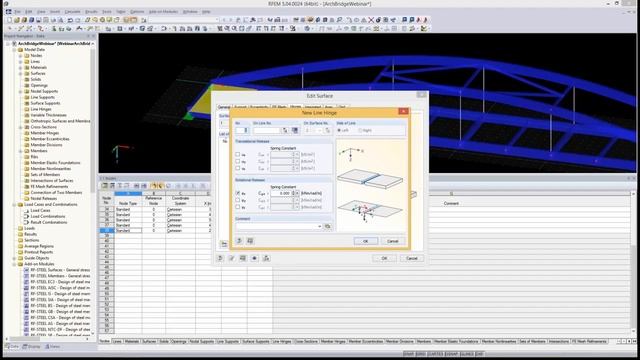This screenshot has height=360, width=640.
Task: Expand the Materials tree node
Action: point(20,67)
